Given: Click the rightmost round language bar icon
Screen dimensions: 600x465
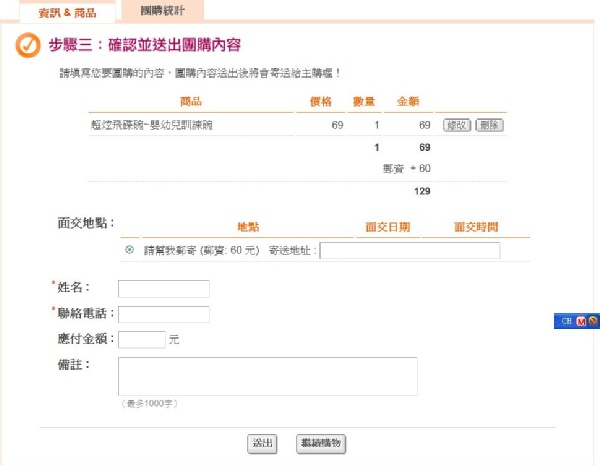Looking at the screenshot, I should click(x=592, y=321).
